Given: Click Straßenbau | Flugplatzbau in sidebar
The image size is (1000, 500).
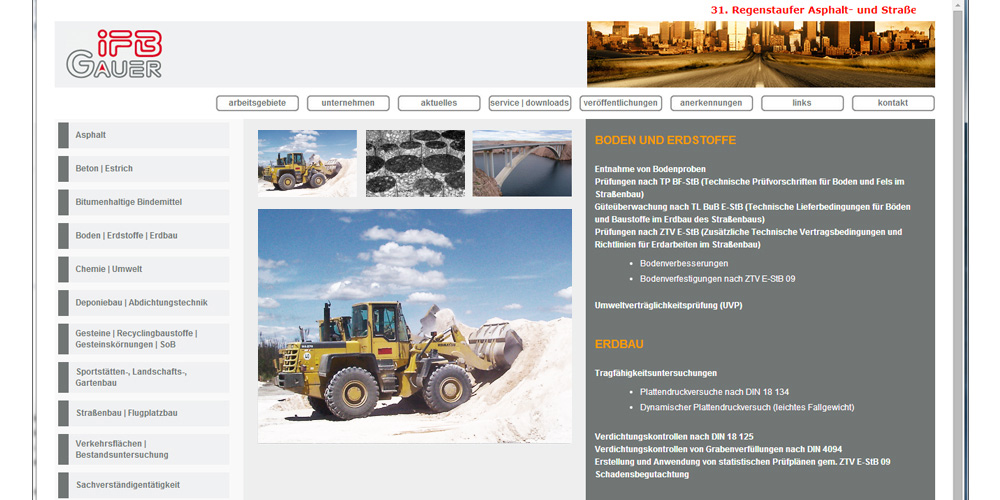Looking at the screenshot, I should coord(143,413).
